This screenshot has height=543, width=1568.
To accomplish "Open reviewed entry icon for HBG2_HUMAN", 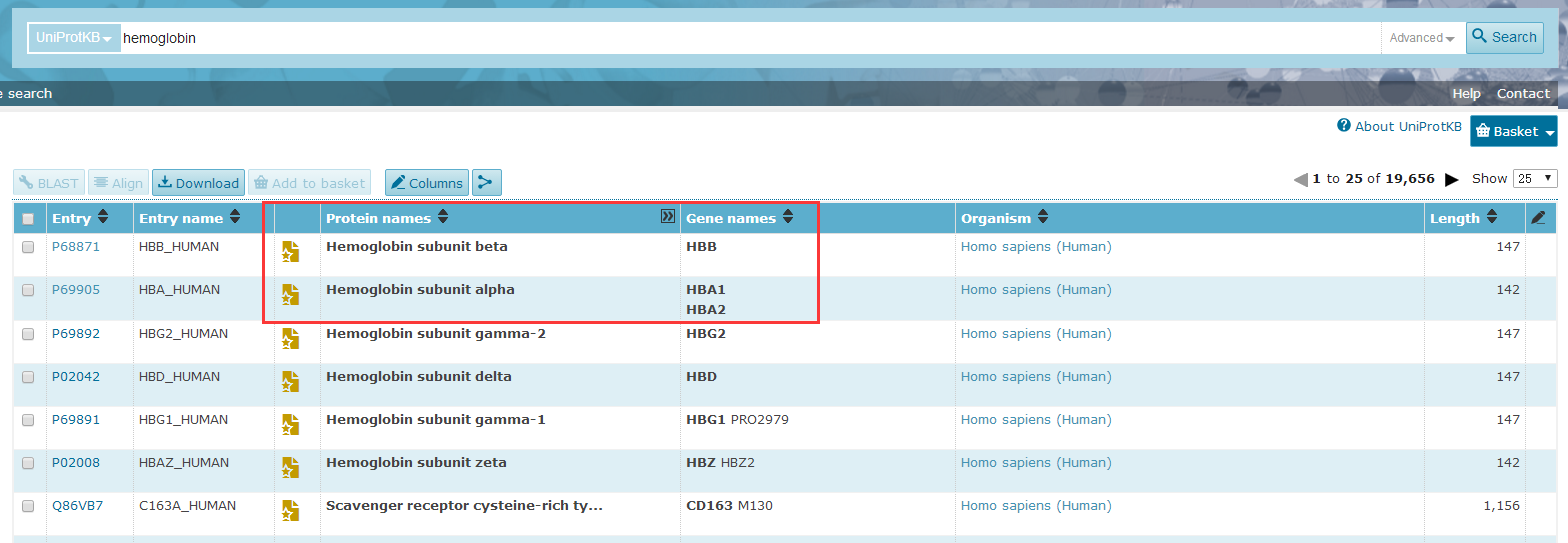I will tap(290, 338).
